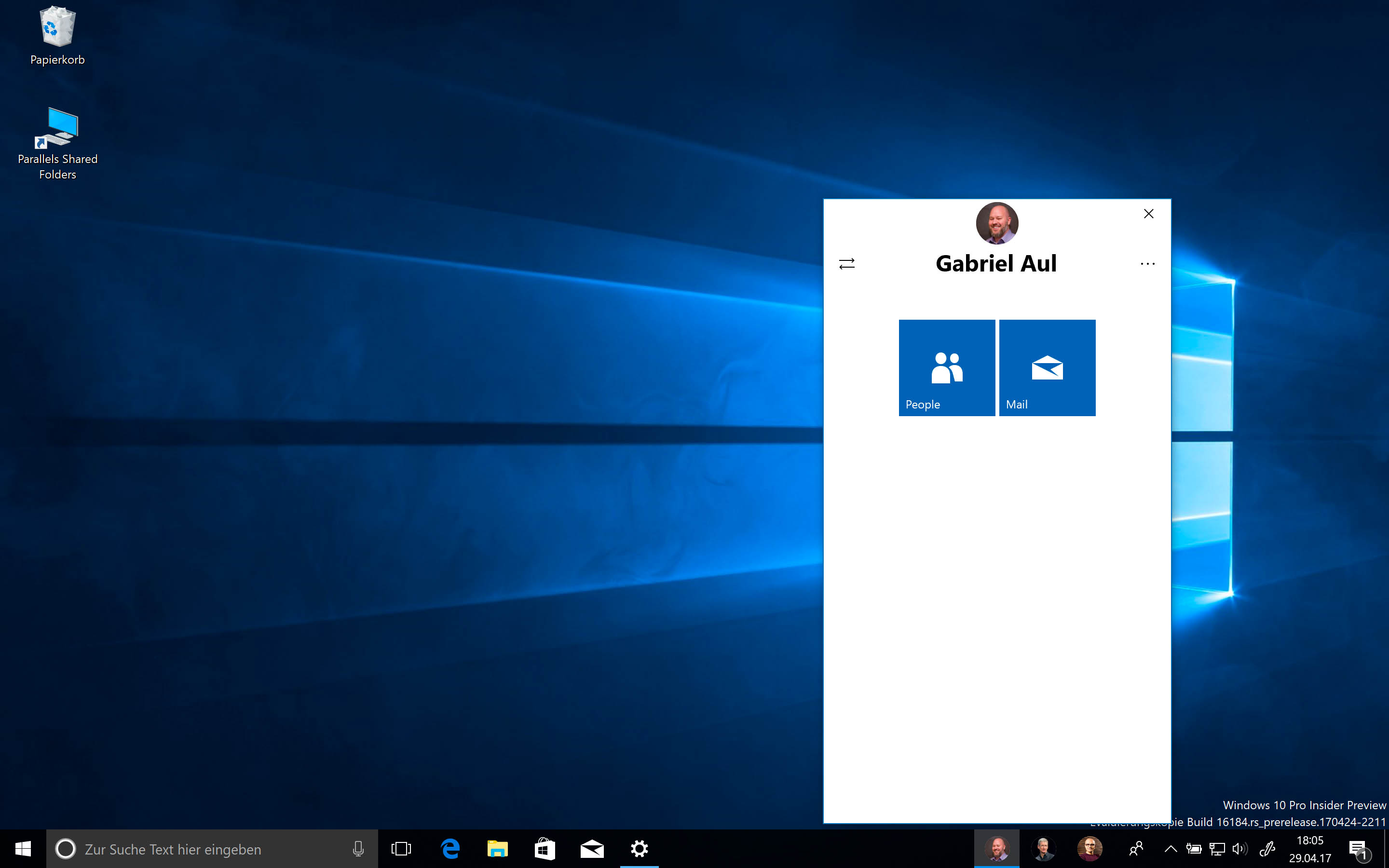Image resolution: width=1389 pixels, height=868 pixels.
Task: Open the Windows Store taskbar icon
Action: 544,849
